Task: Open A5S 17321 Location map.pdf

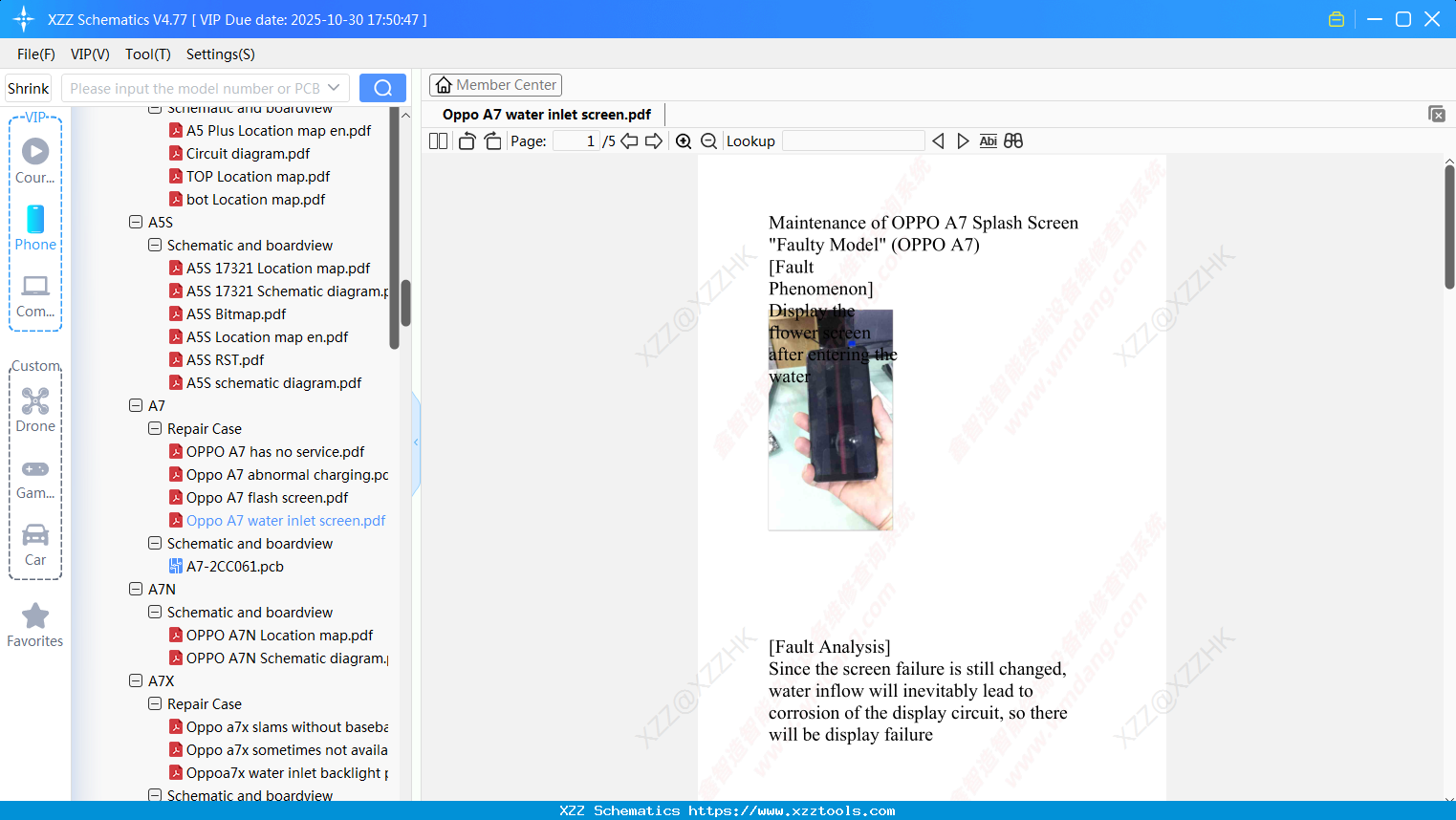Action: tap(270, 269)
